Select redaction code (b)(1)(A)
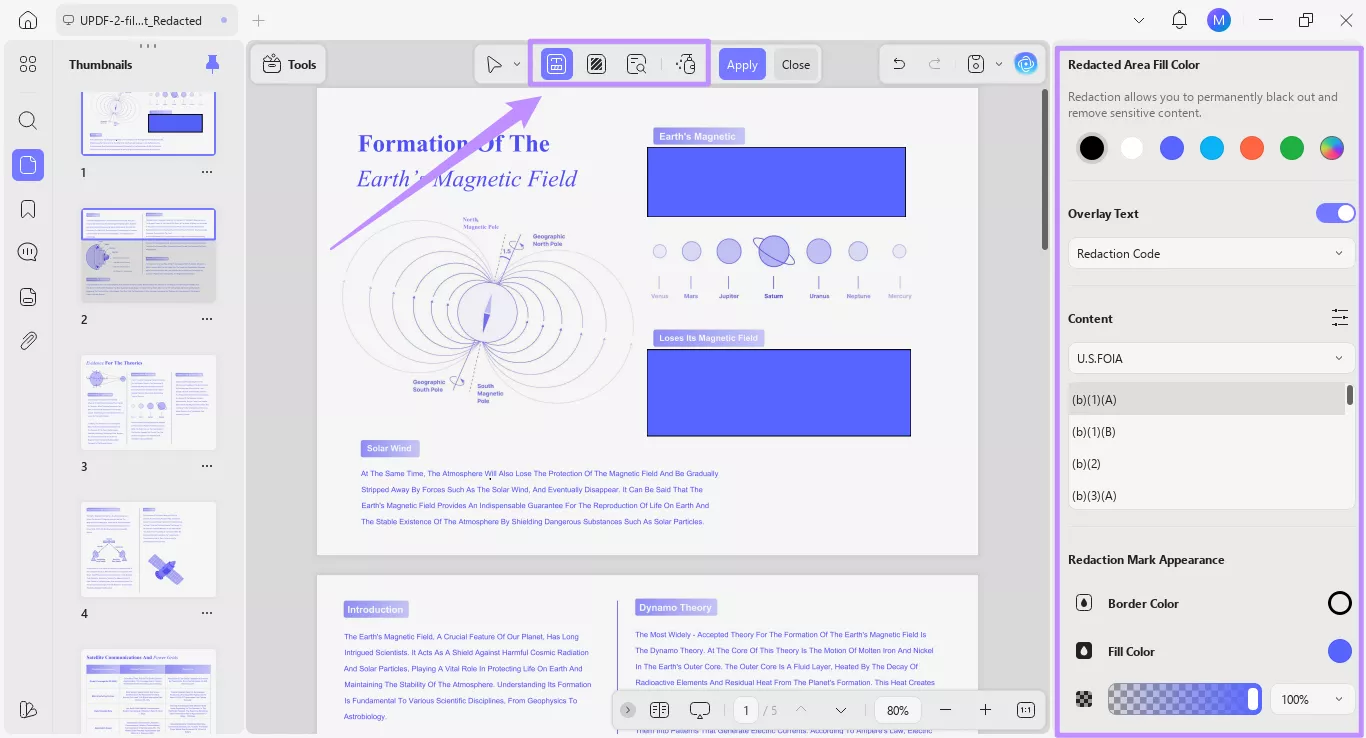1366x738 pixels. 1206,399
